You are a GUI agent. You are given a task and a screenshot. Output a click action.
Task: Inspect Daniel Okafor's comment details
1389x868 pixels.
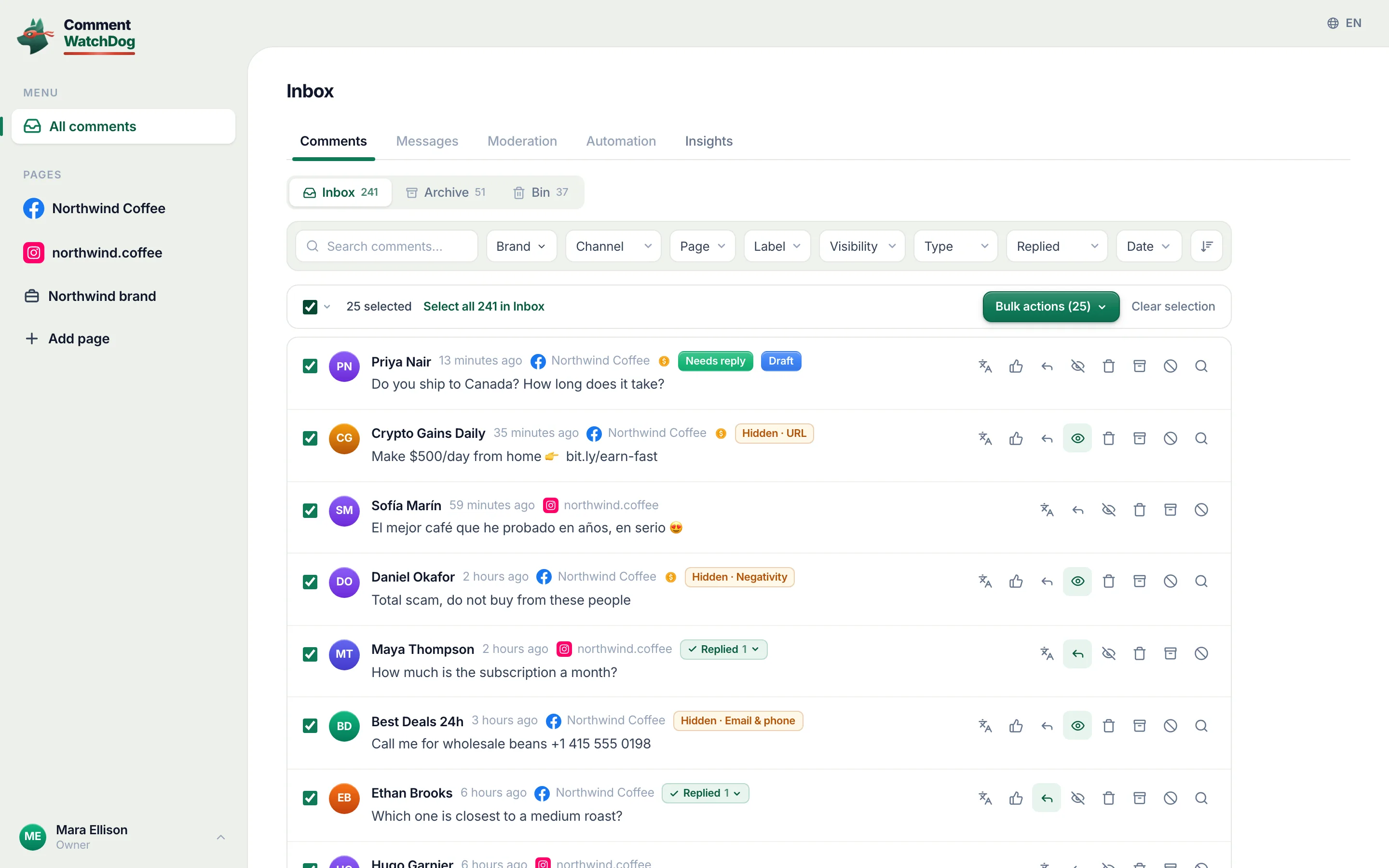pyautogui.click(x=1201, y=582)
